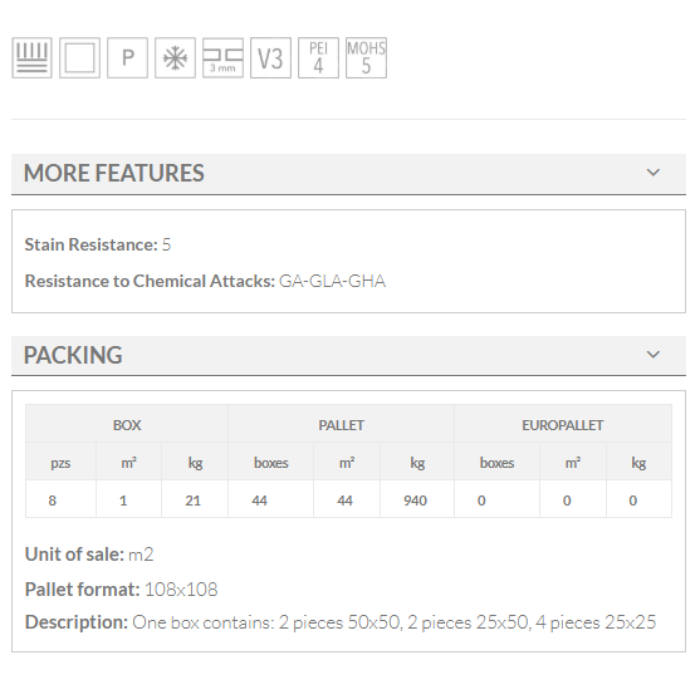Select the PALLET column header
The width and height of the screenshot is (700, 700).
[341, 425]
